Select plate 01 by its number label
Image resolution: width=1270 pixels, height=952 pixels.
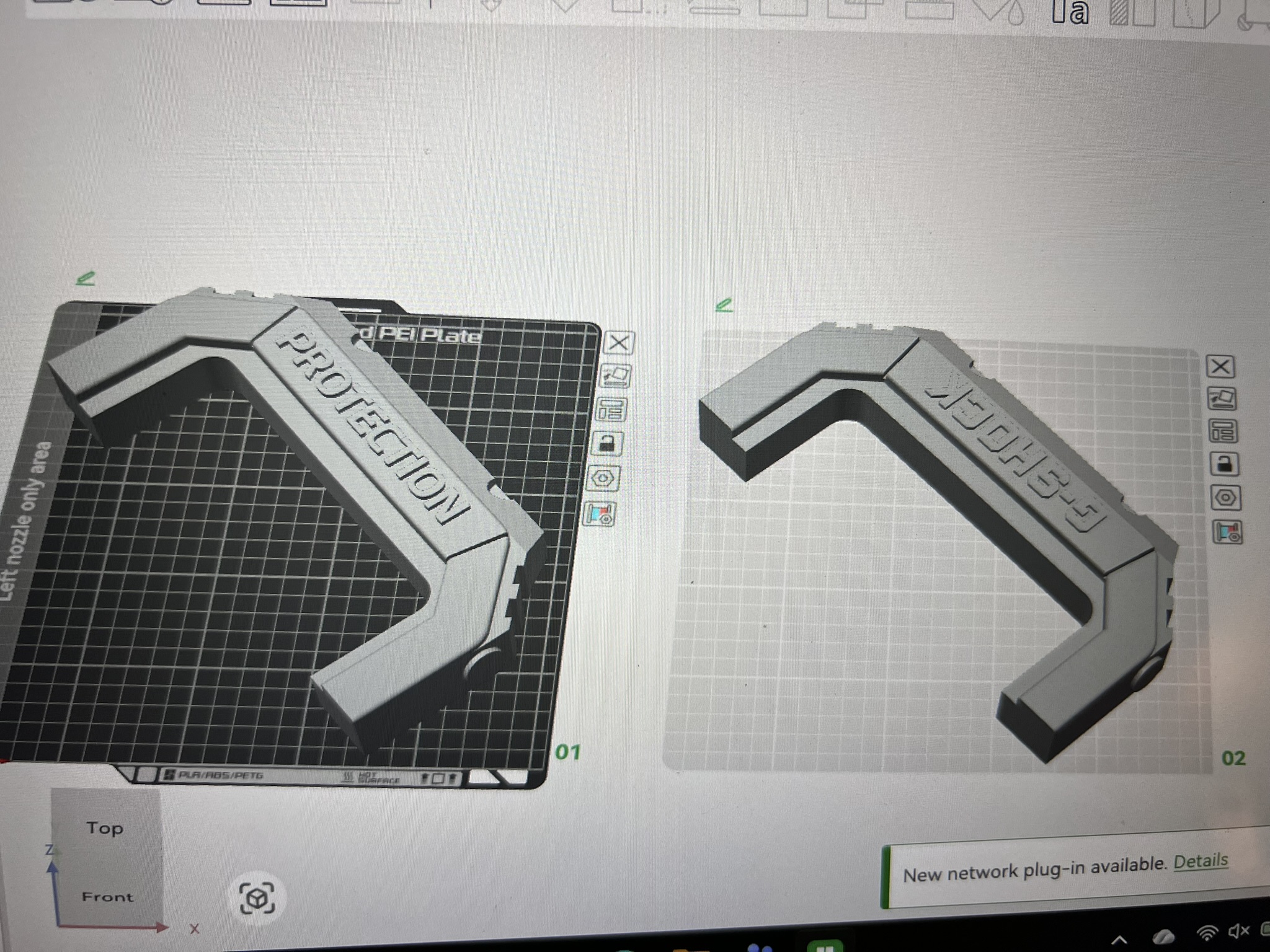567,752
